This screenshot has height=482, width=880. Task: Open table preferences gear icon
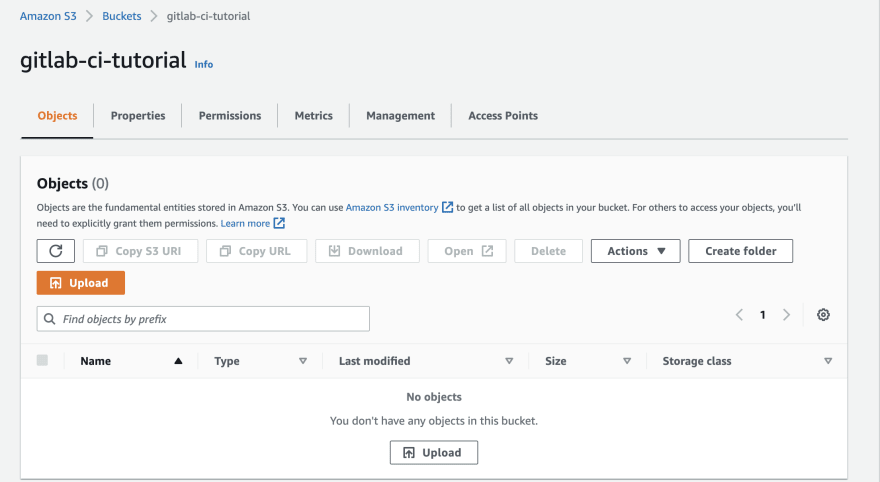823,315
